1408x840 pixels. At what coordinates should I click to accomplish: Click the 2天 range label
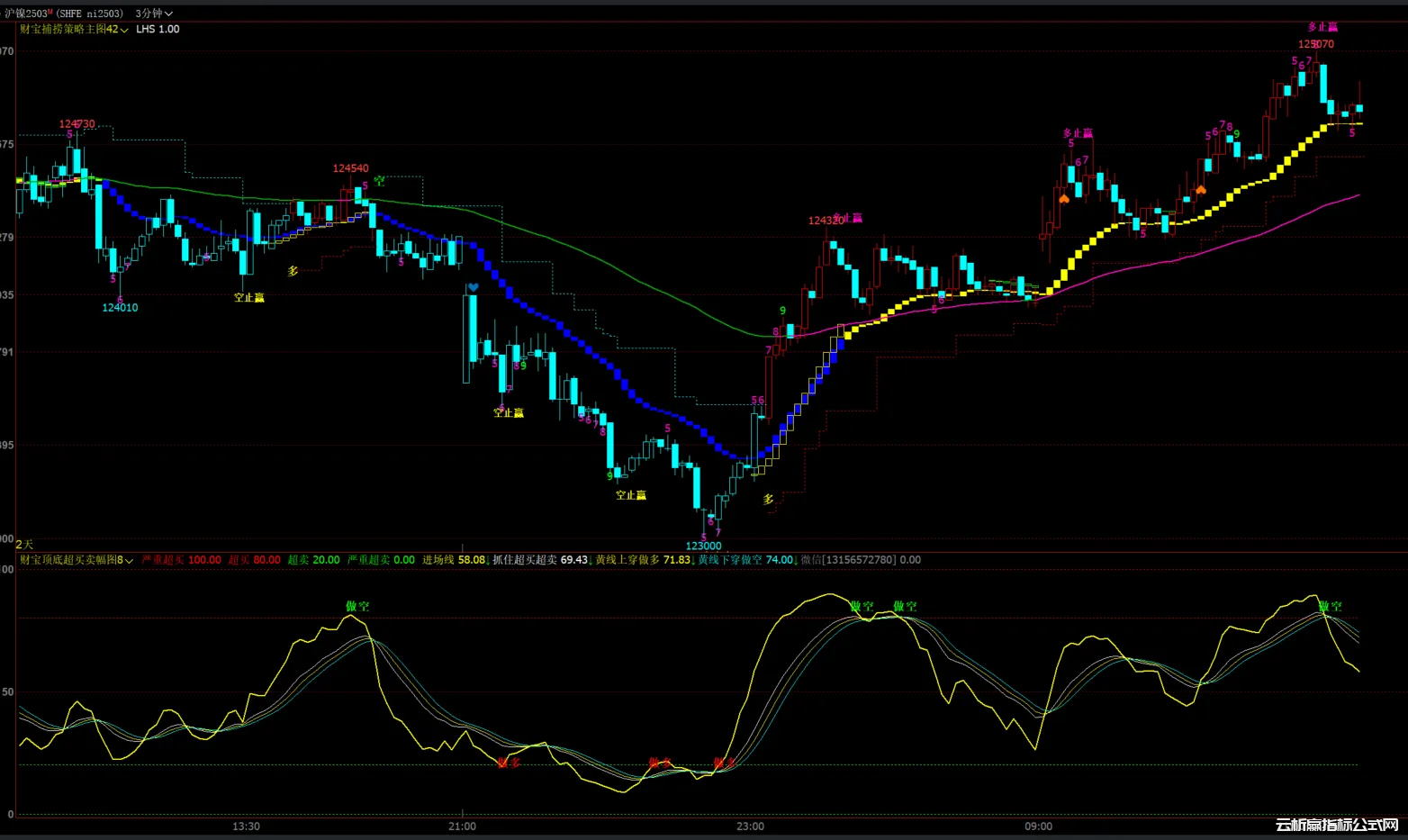click(24, 544)
